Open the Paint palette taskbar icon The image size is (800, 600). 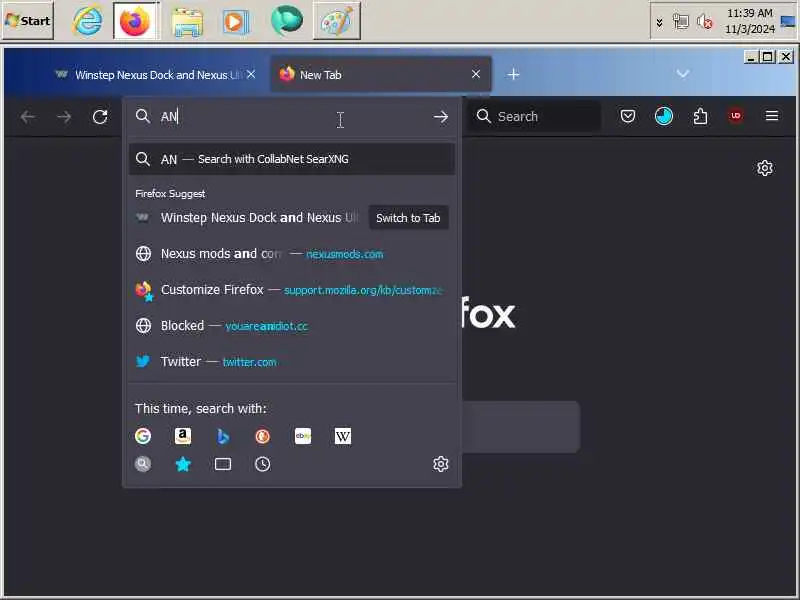tap(337, 21)
